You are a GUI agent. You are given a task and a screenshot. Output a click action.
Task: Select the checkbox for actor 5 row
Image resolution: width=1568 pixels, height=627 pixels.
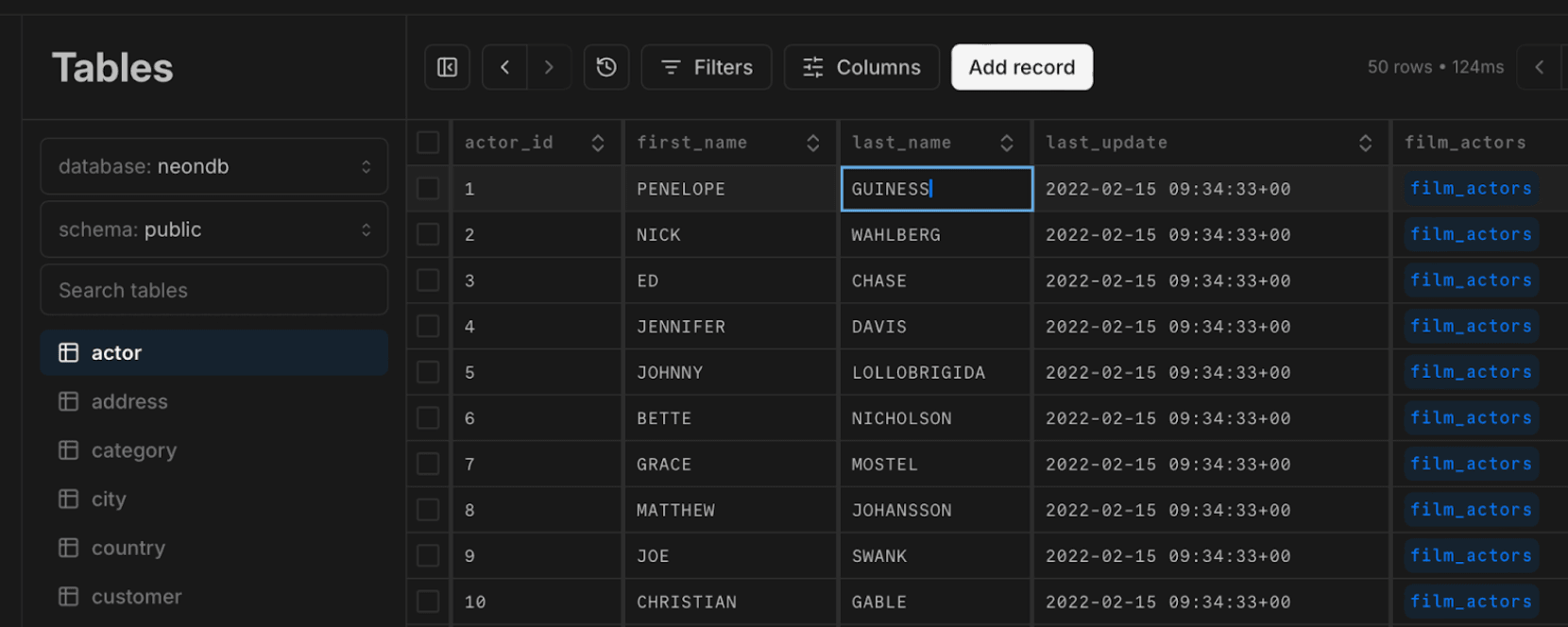(x=428, y=372)
